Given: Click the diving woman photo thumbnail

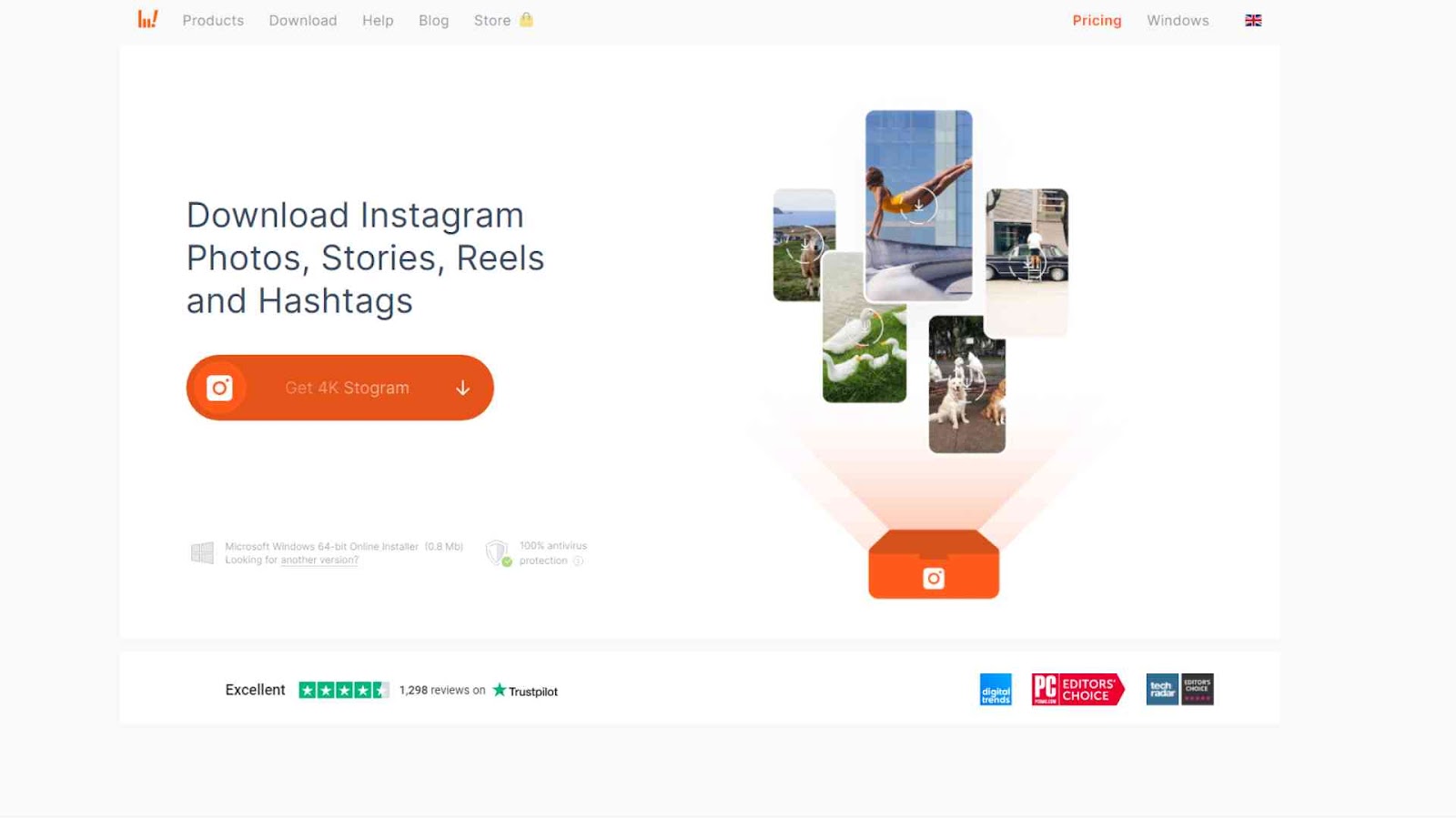Looking at the screenshot, I should click(919, 206).
